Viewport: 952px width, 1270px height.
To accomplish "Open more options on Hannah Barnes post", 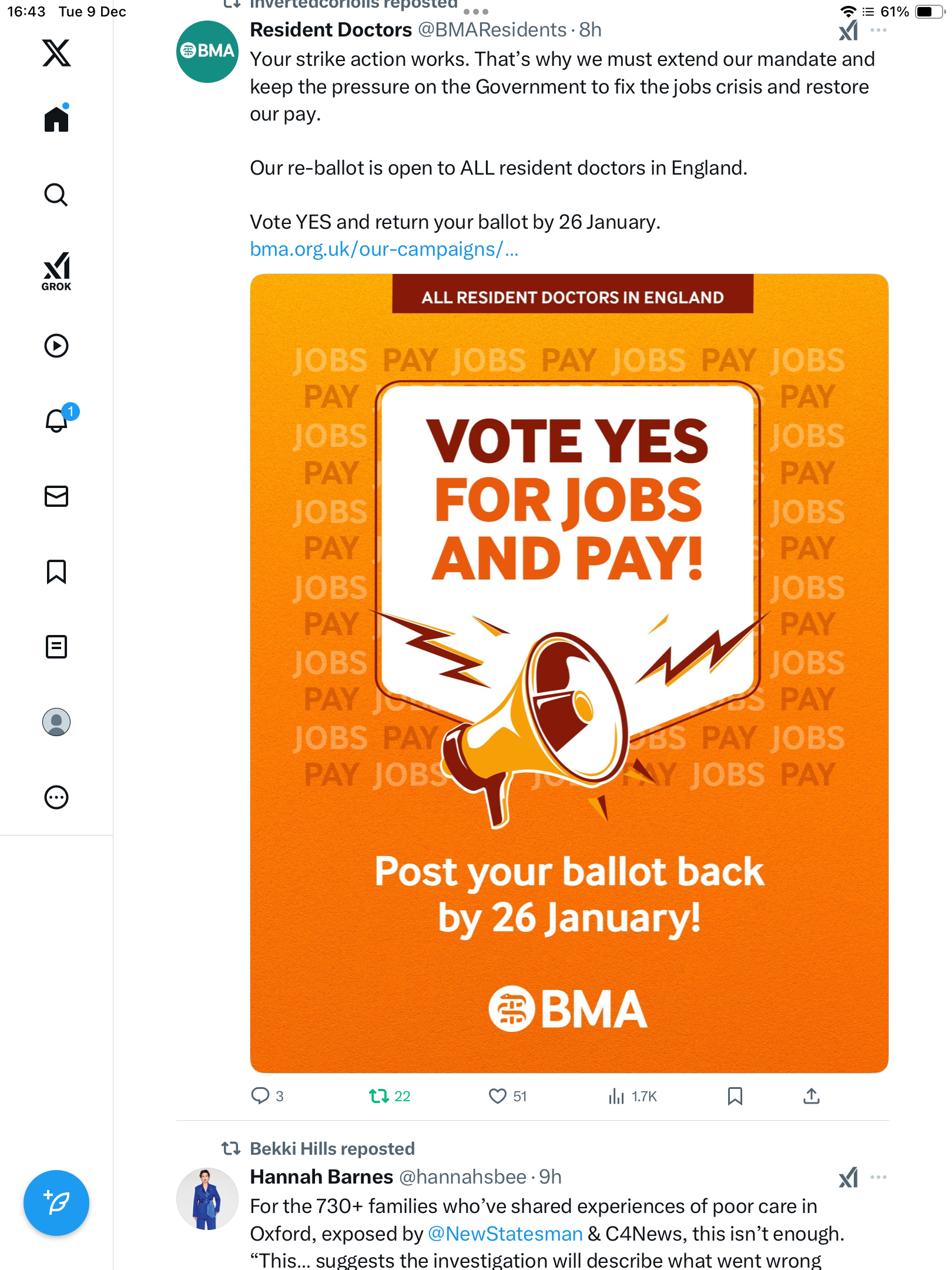I will click(x=879, y=1177).
